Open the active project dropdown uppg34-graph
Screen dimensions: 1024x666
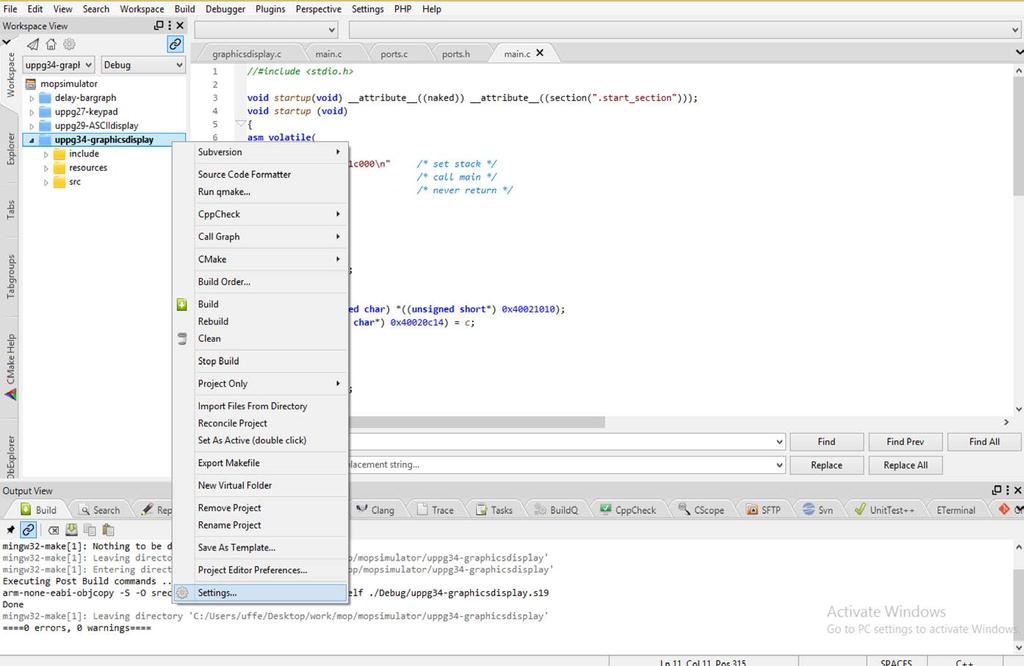(x=58, y=65)
